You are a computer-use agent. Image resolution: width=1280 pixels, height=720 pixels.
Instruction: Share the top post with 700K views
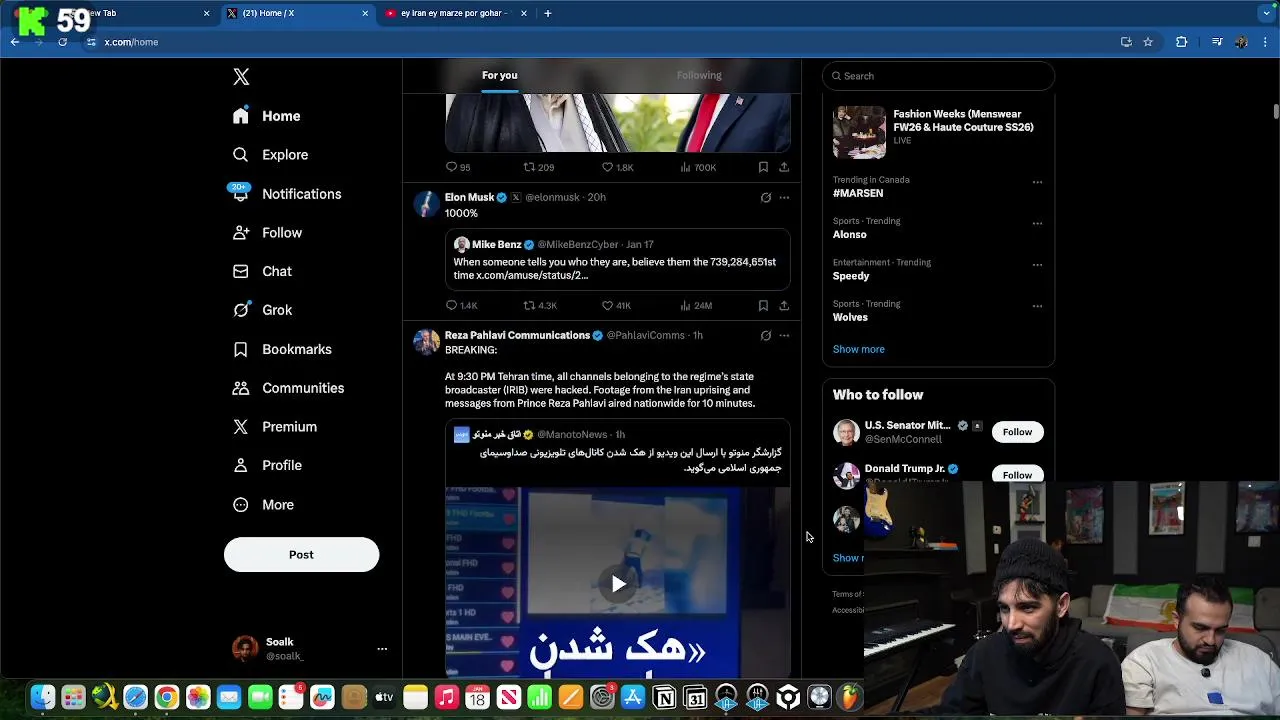[784, 168]
